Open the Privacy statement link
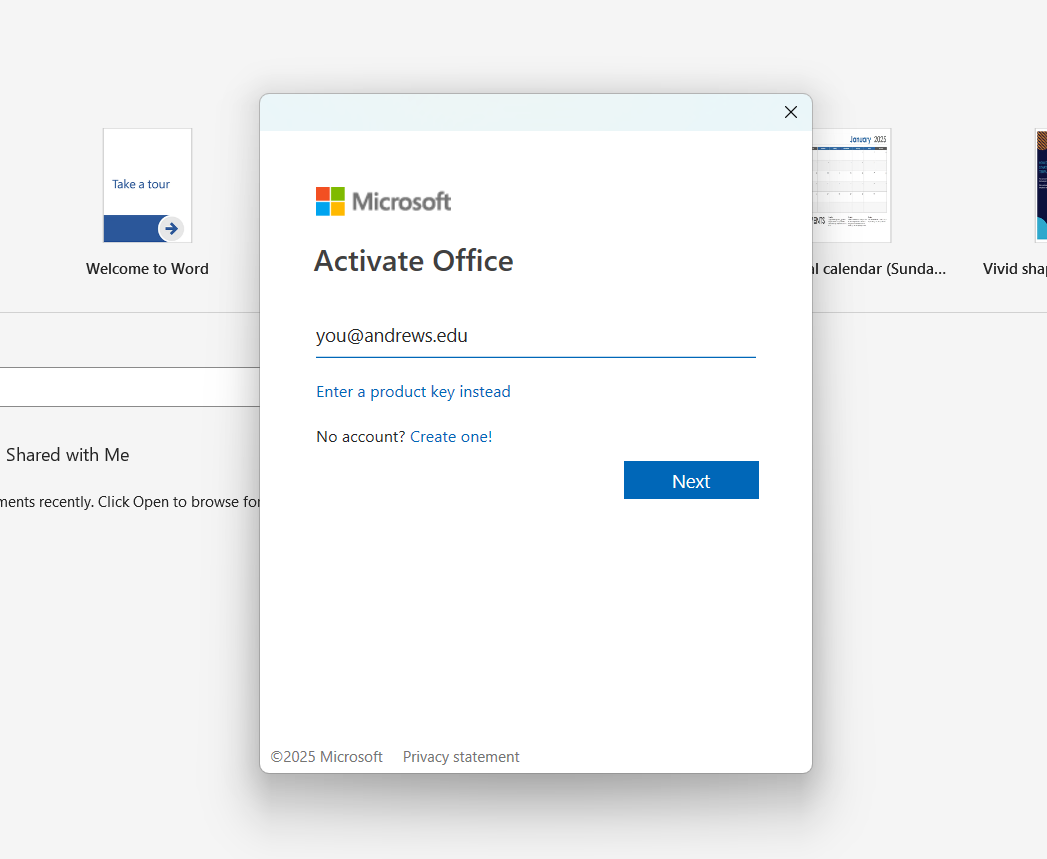Screen dimensions: 1047x859 461,757
